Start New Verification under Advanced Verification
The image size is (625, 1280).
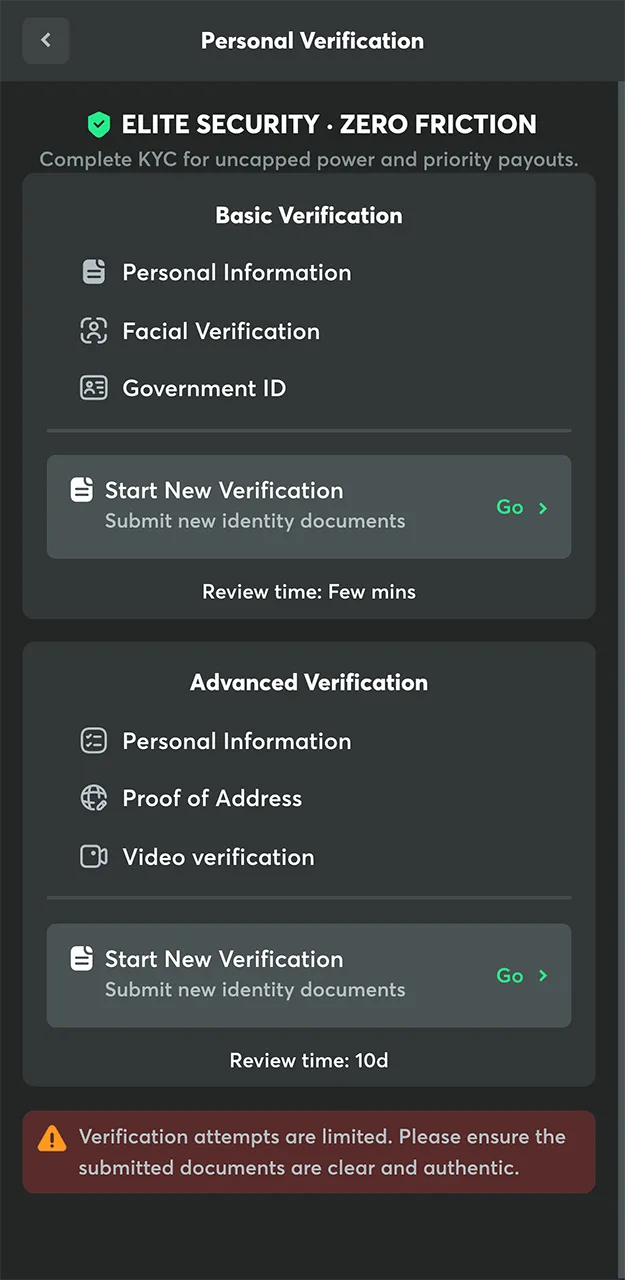(309, 975)
